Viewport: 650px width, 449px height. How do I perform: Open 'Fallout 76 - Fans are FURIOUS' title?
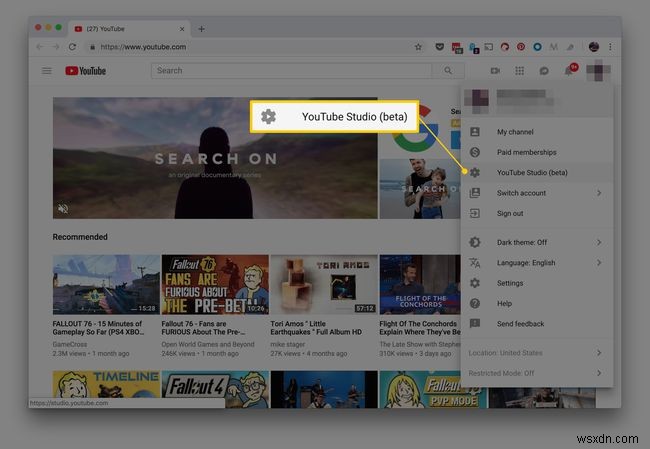coord(203,328)
